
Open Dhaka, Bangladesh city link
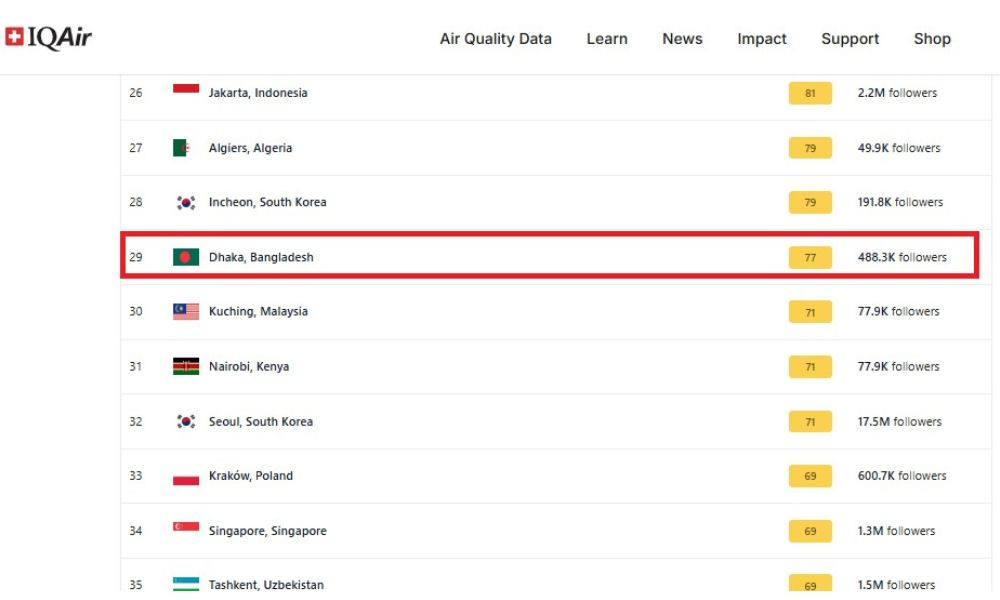point(261,257)
